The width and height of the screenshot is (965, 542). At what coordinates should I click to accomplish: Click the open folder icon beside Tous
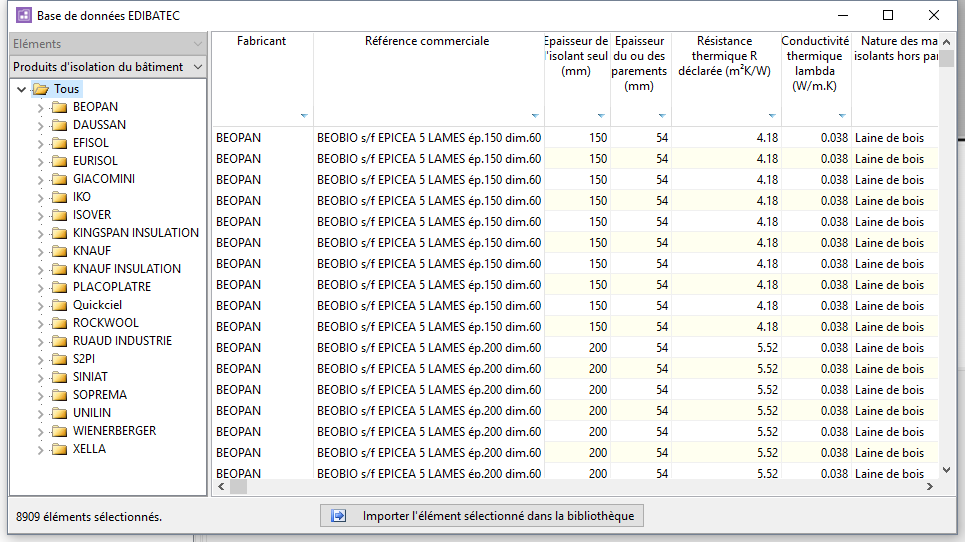point(41,89)
